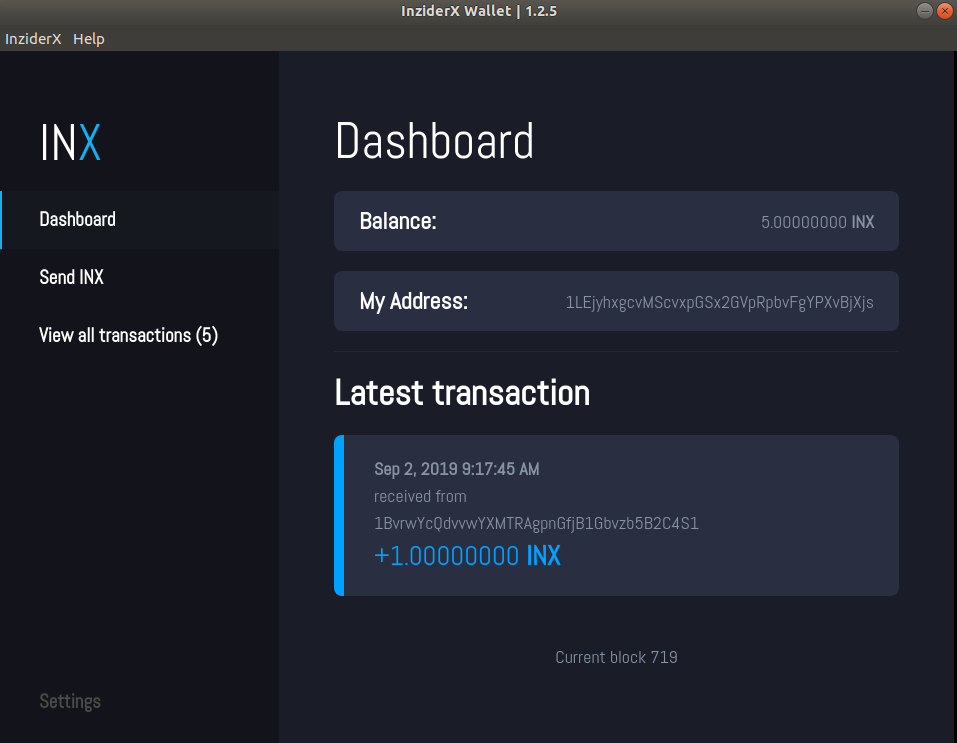This screenshot has width=957, height=743.
Task: Select Dashboard in the sidebar
Action: point(140,220)
